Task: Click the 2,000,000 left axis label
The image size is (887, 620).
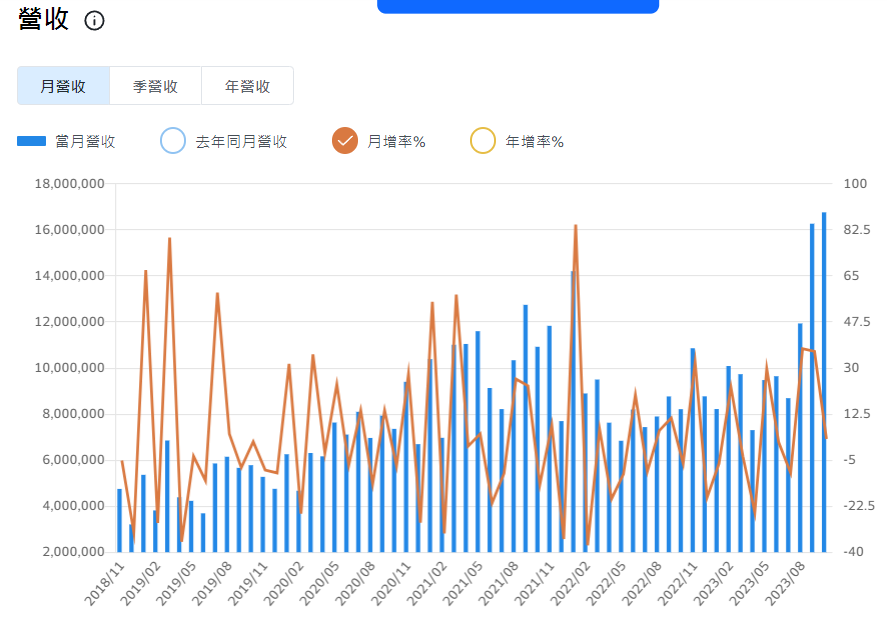Action: point(73,552)
